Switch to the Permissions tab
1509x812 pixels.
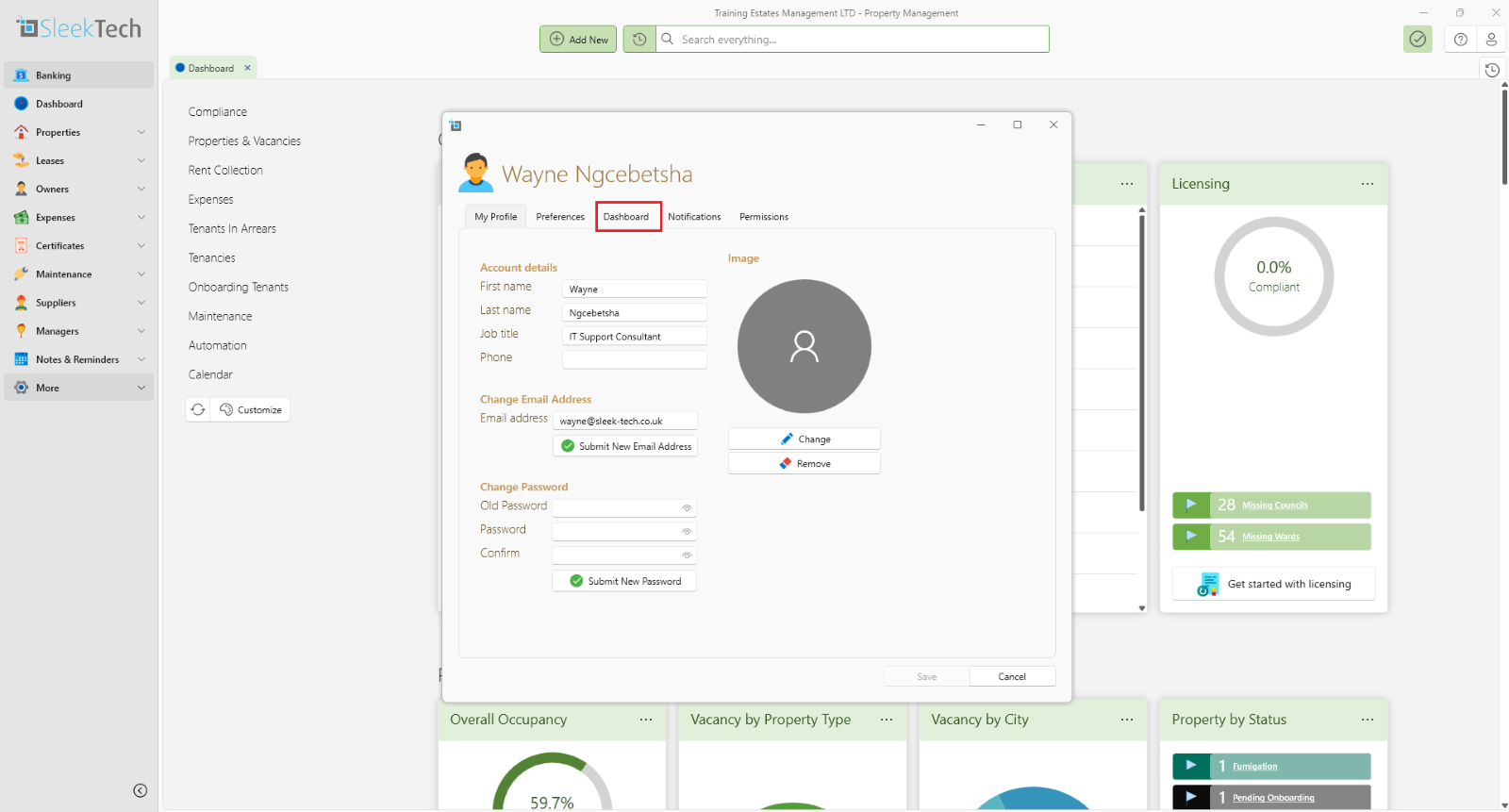764,217
